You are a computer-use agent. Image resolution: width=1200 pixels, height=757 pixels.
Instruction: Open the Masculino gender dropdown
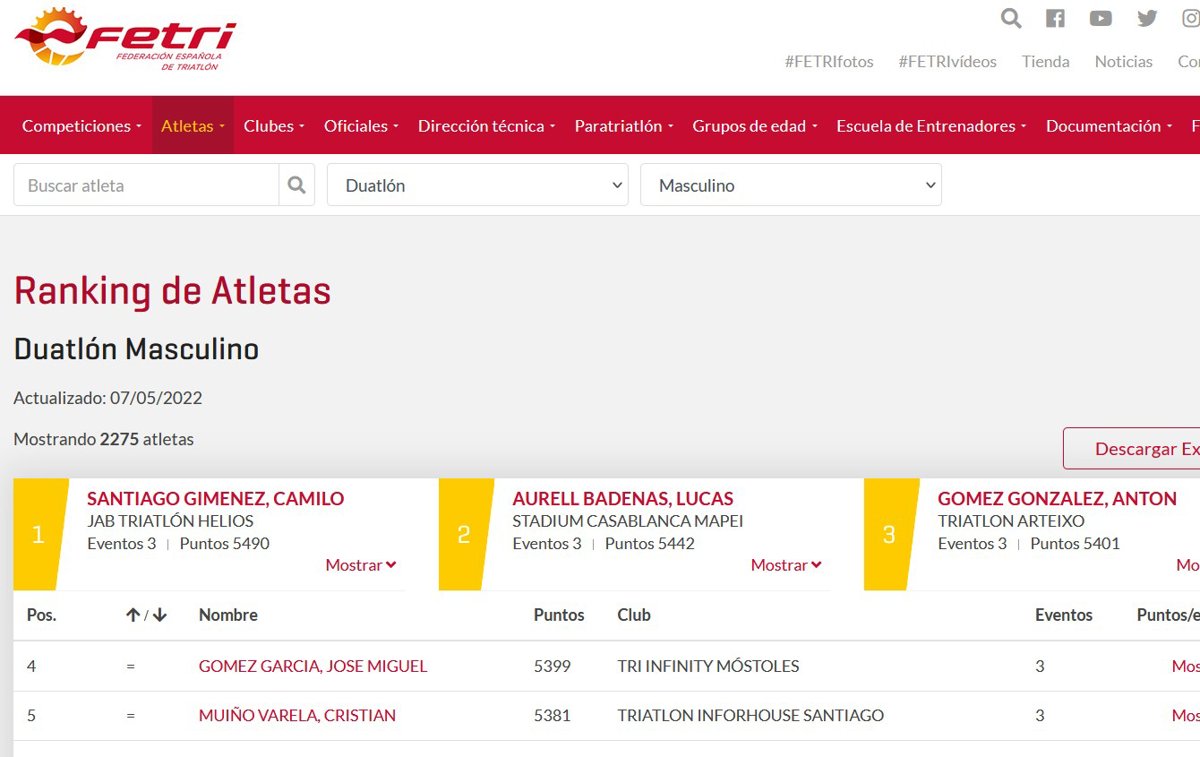pyautogui.click(x=790, y=185)
